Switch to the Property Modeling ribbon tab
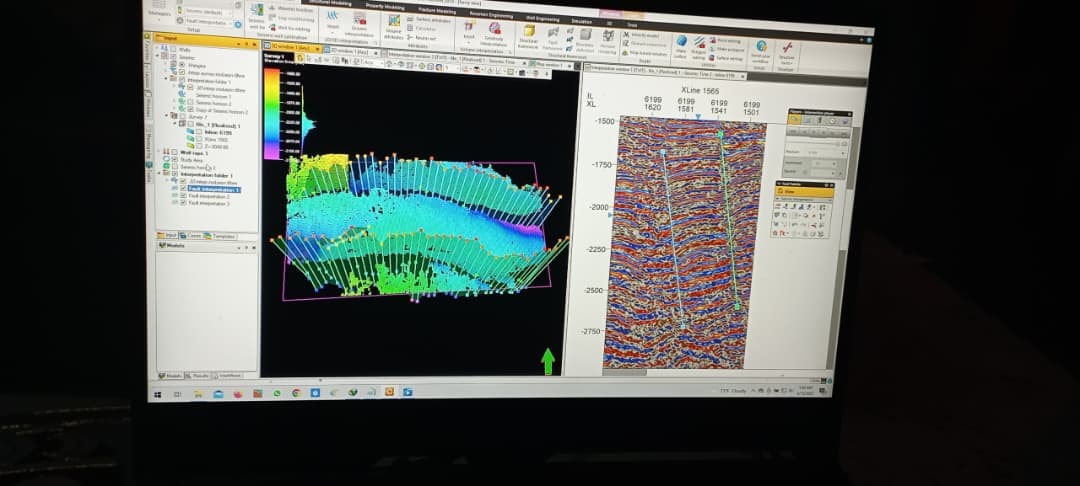1080x486 pixels. 384,6
